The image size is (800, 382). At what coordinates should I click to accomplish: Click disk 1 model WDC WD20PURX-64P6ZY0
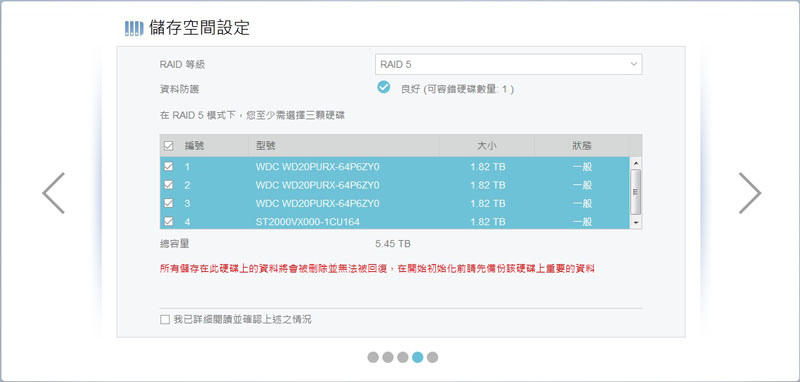[x=317, y=167]
